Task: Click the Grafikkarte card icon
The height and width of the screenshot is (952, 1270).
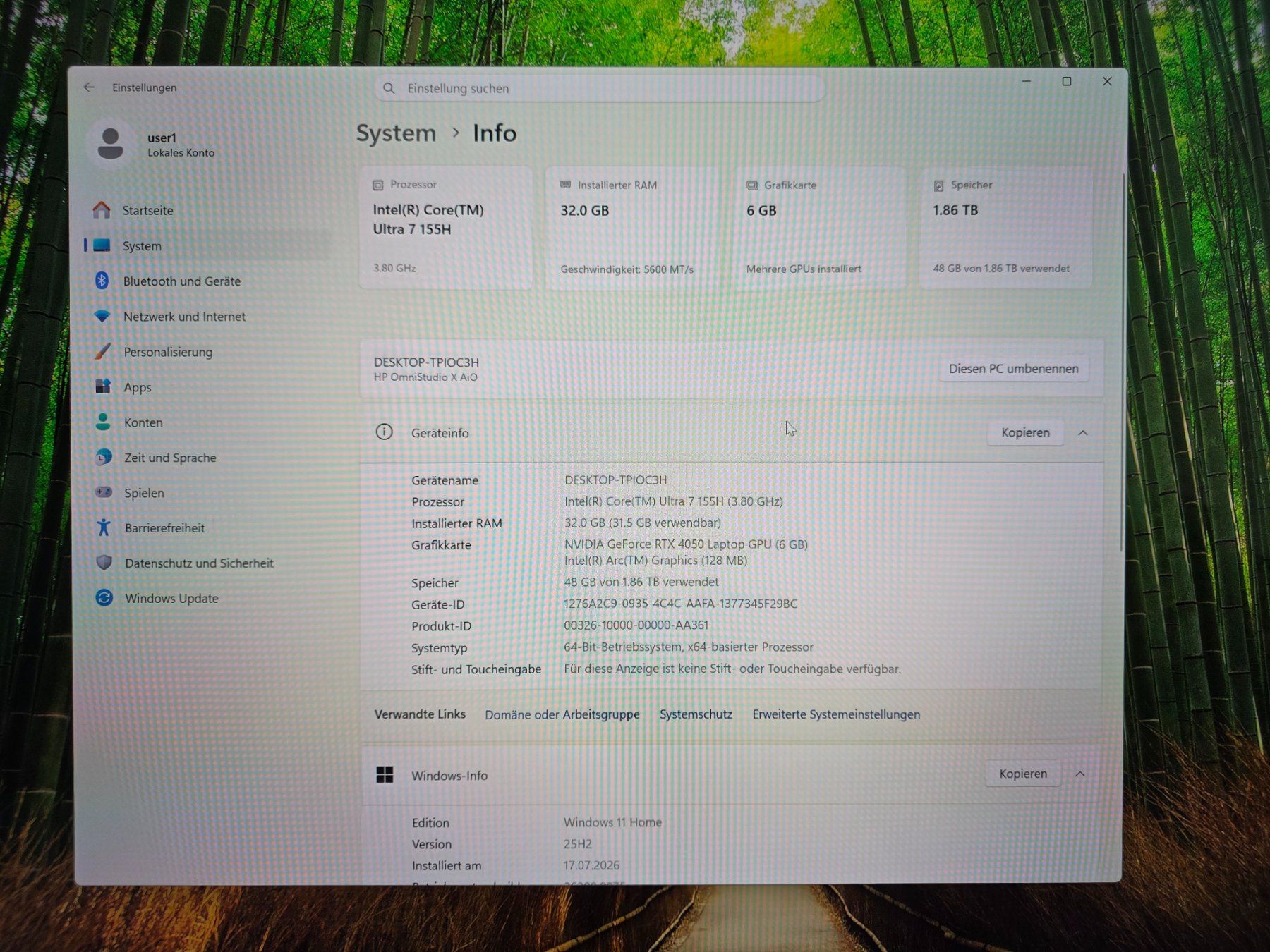Action: [752, 185]
